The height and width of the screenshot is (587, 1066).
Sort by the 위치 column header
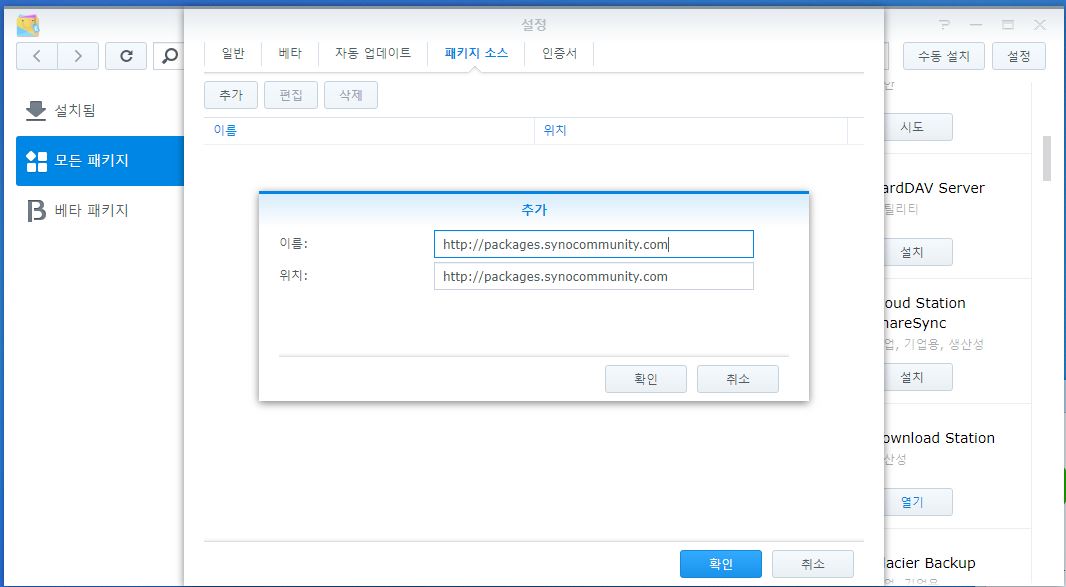(691, 131)
